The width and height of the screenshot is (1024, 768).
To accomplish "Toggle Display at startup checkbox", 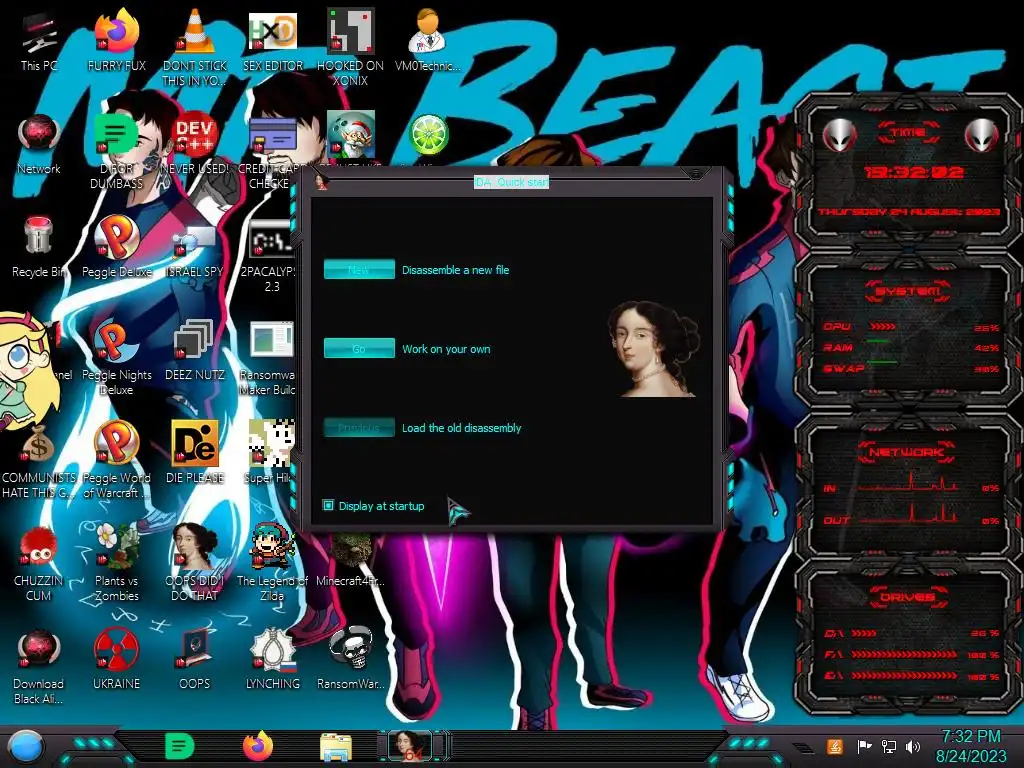I will [328, 505].
